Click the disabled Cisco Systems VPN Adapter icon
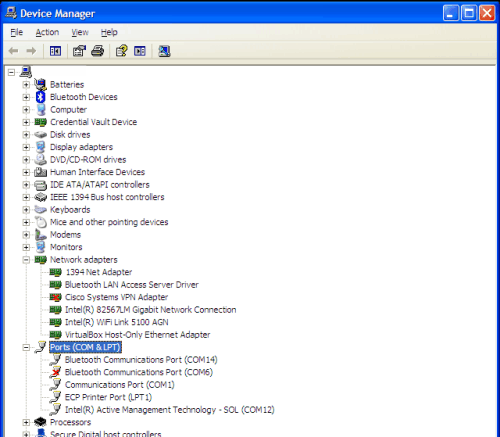This screenshot has width=500, height=437. [55, 297]
